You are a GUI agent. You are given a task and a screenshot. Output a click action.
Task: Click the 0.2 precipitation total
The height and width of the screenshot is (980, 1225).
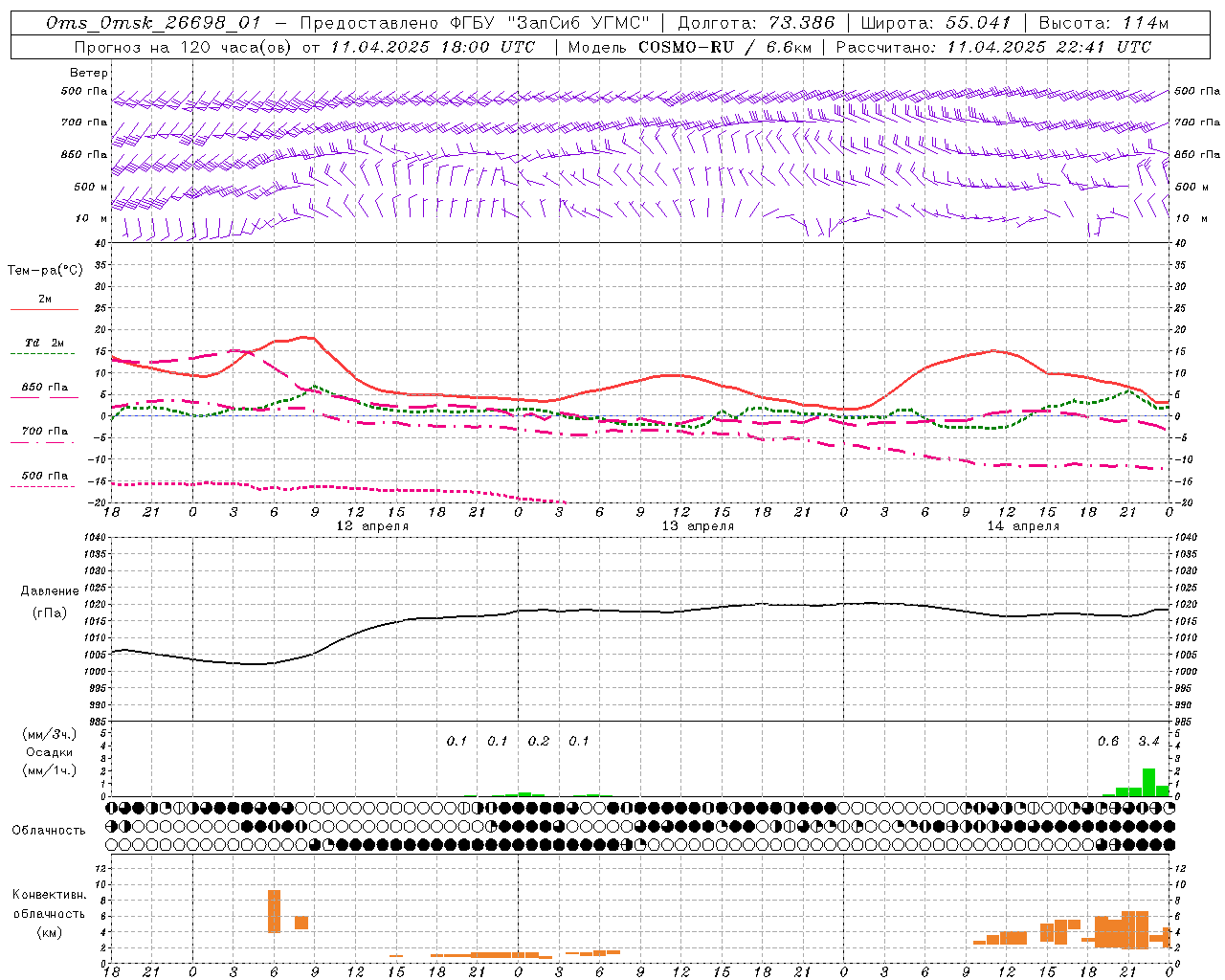[x=539, y=742]
